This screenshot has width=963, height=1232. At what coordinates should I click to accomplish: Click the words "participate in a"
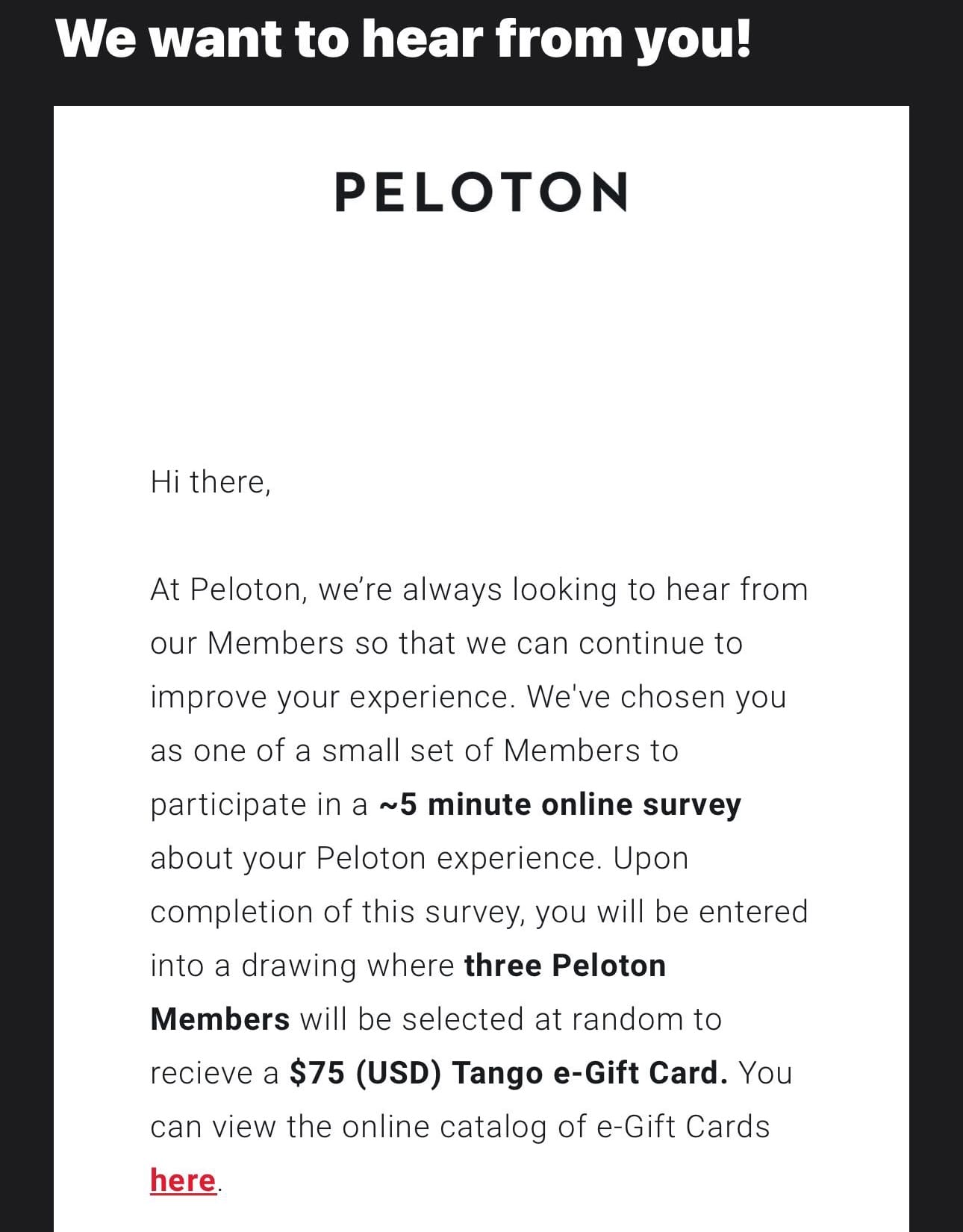pos(259,804)
